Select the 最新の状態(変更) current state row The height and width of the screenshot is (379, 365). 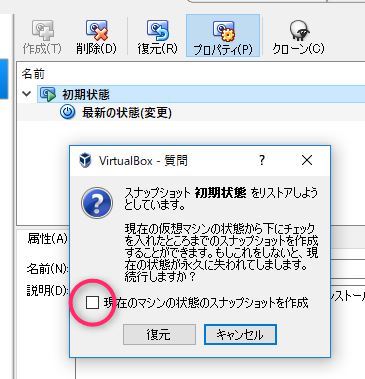click(x=191, y=113)
